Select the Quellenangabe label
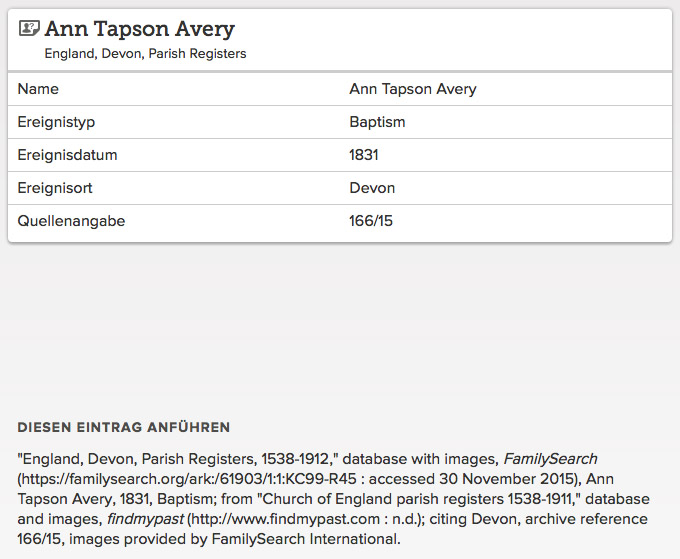680x559 pixels. [71, 221]
